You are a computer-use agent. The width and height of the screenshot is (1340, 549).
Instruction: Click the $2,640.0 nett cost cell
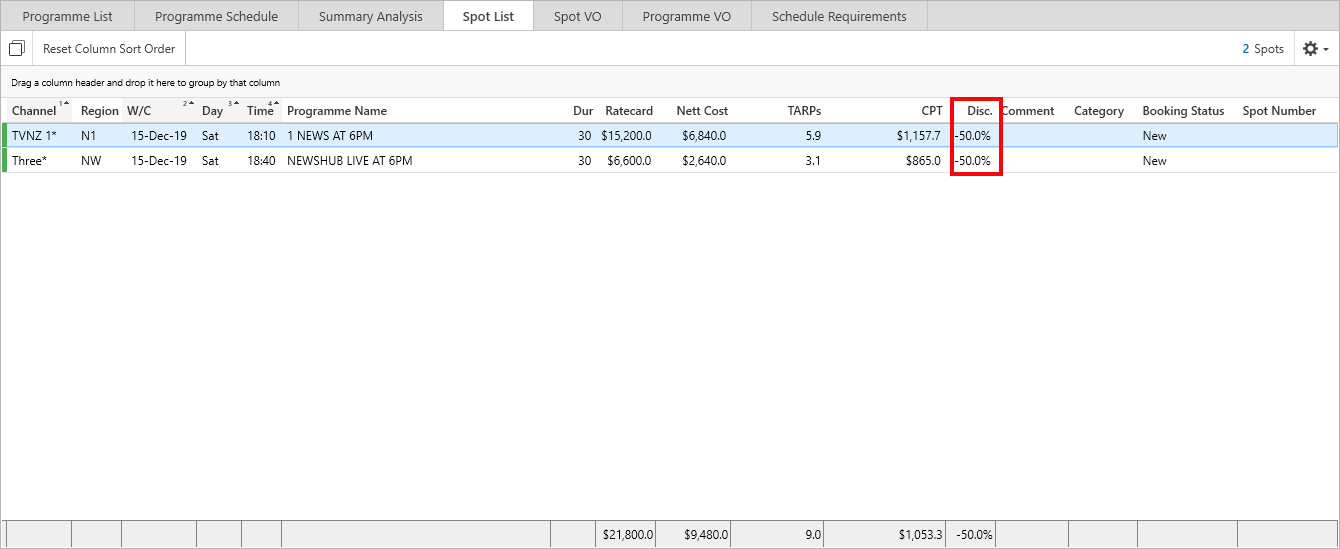tap(702, 161)
